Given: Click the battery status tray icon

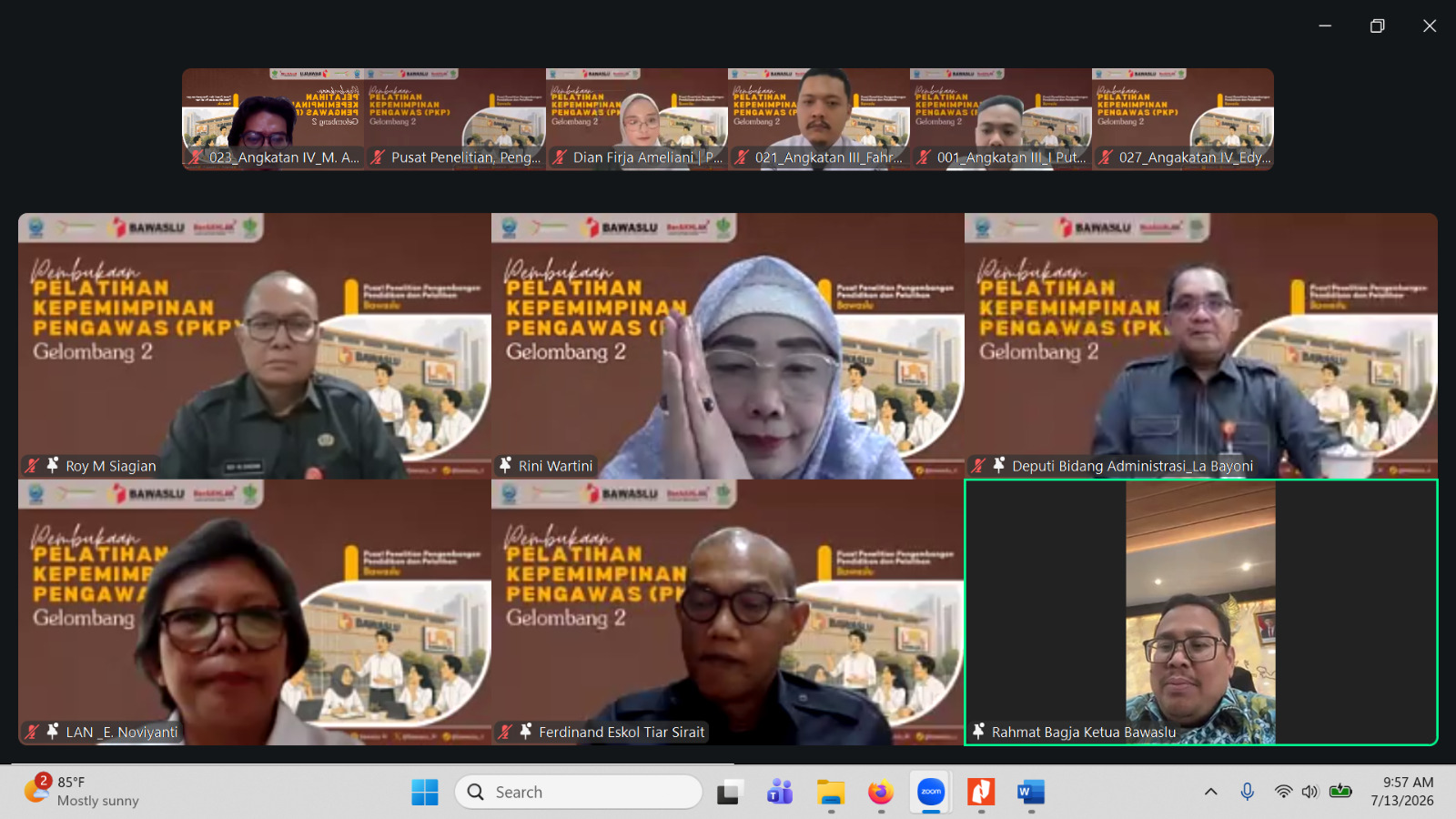Looking at the screenshot, I should click(x=1340, y=792).
